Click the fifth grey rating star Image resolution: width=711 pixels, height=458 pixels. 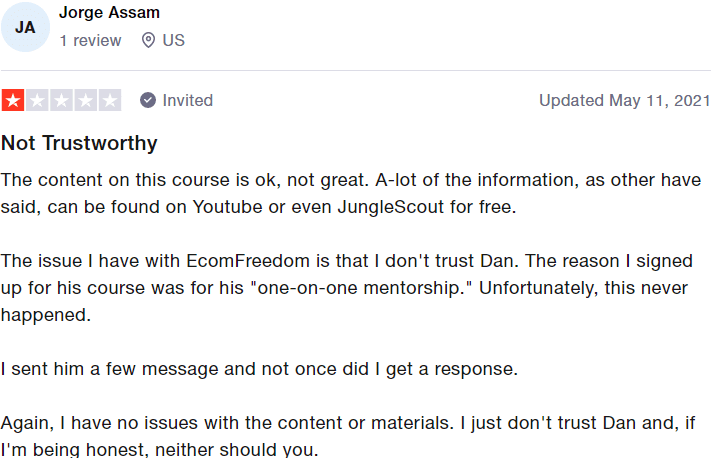(110, 100)
